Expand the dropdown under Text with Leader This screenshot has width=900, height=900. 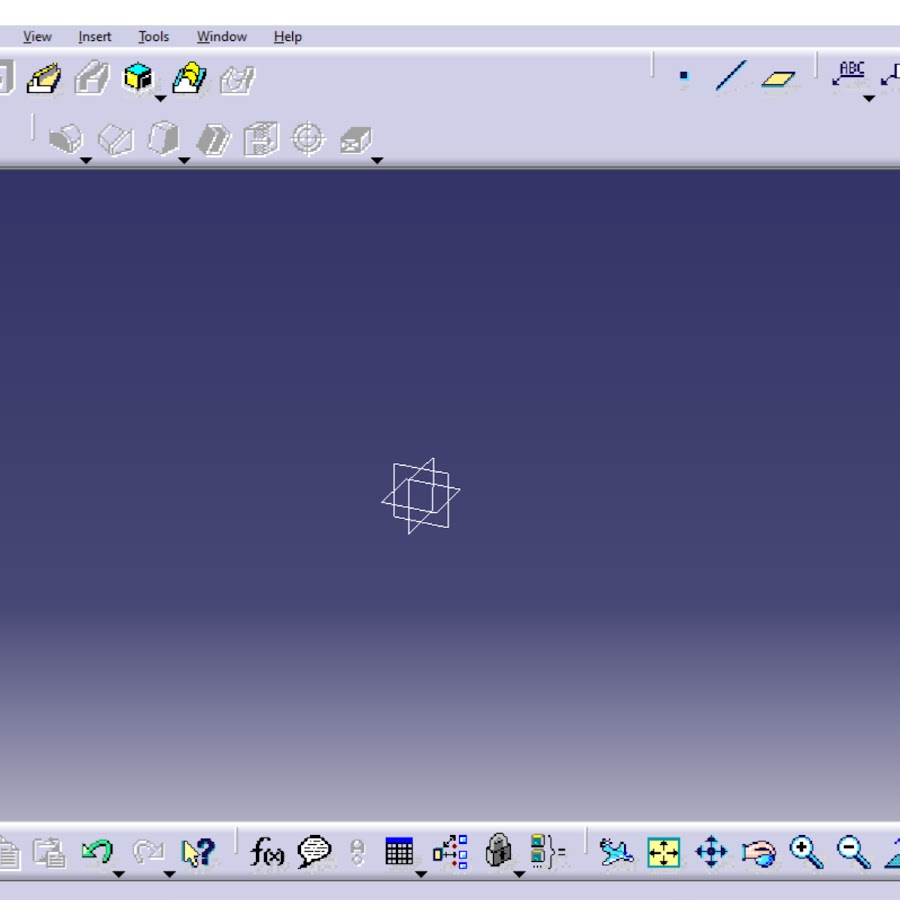coord(869,99)
